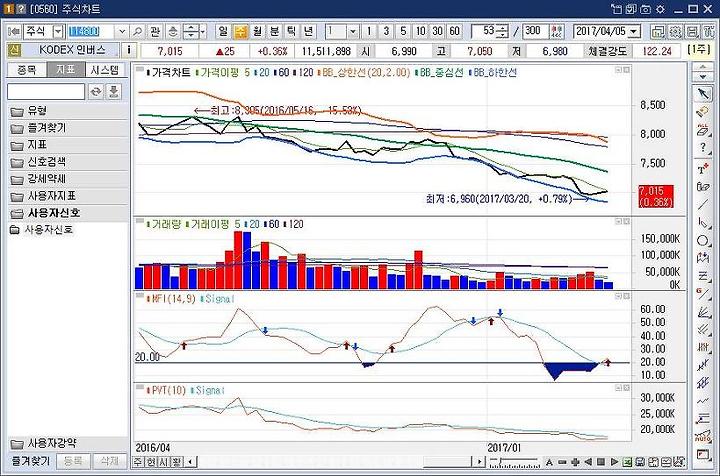Toggle the 시 button on bottom-left bar
720x476 pixels.
point(163,462)
